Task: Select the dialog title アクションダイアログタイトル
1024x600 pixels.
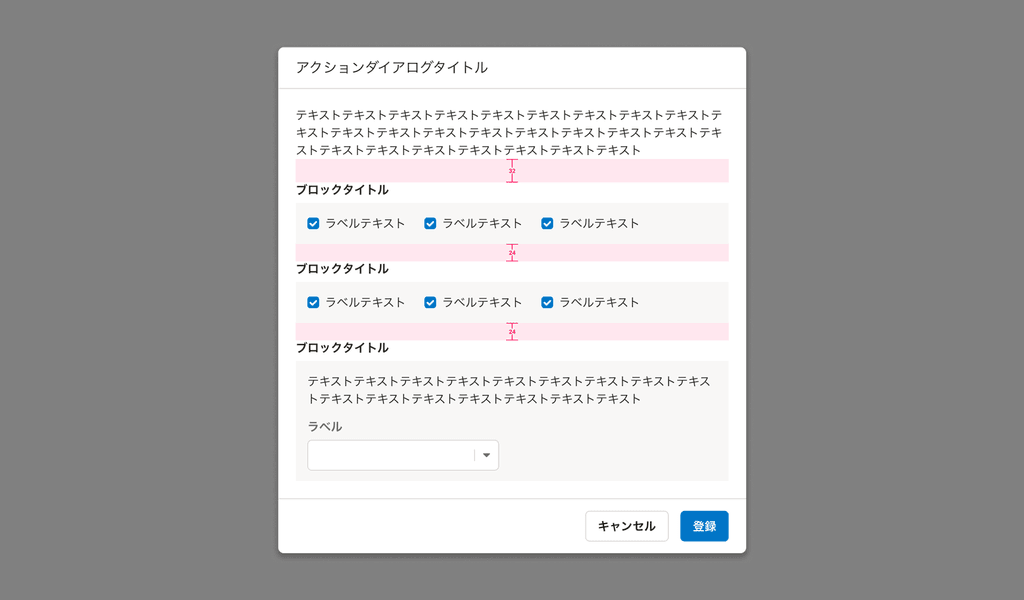Action: 390,66
